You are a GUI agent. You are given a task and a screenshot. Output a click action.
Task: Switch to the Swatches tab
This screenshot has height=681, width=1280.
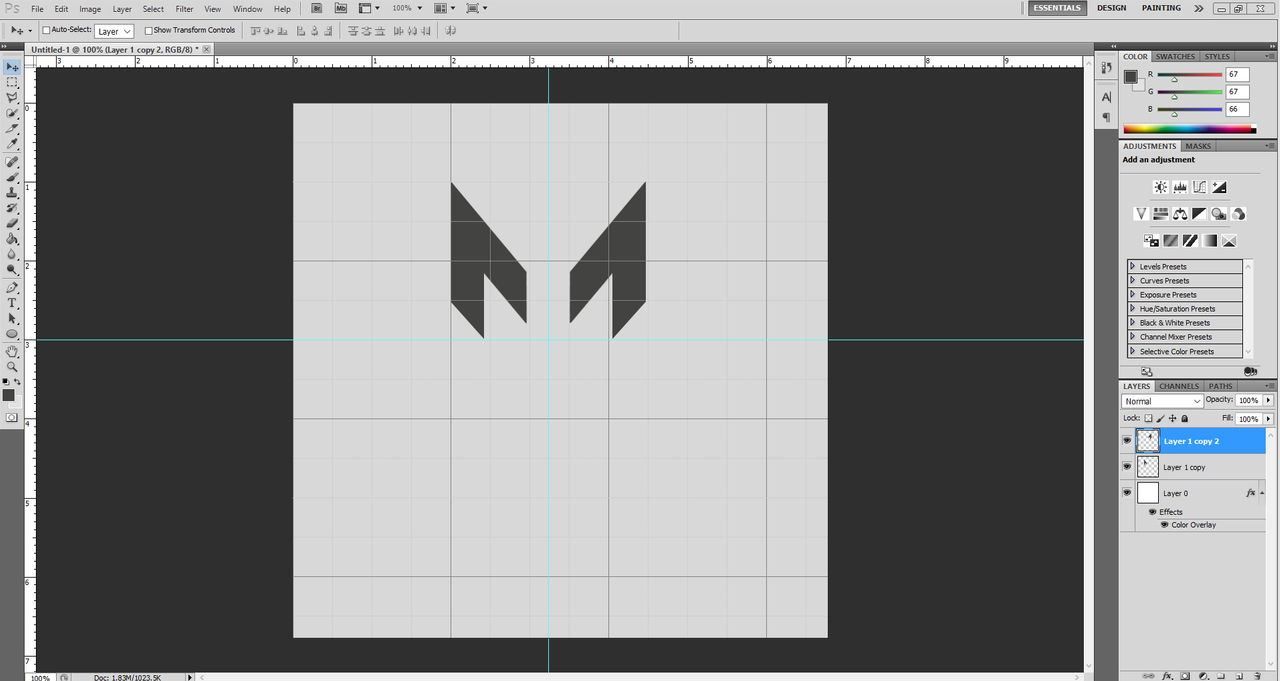pos(1176,57)
